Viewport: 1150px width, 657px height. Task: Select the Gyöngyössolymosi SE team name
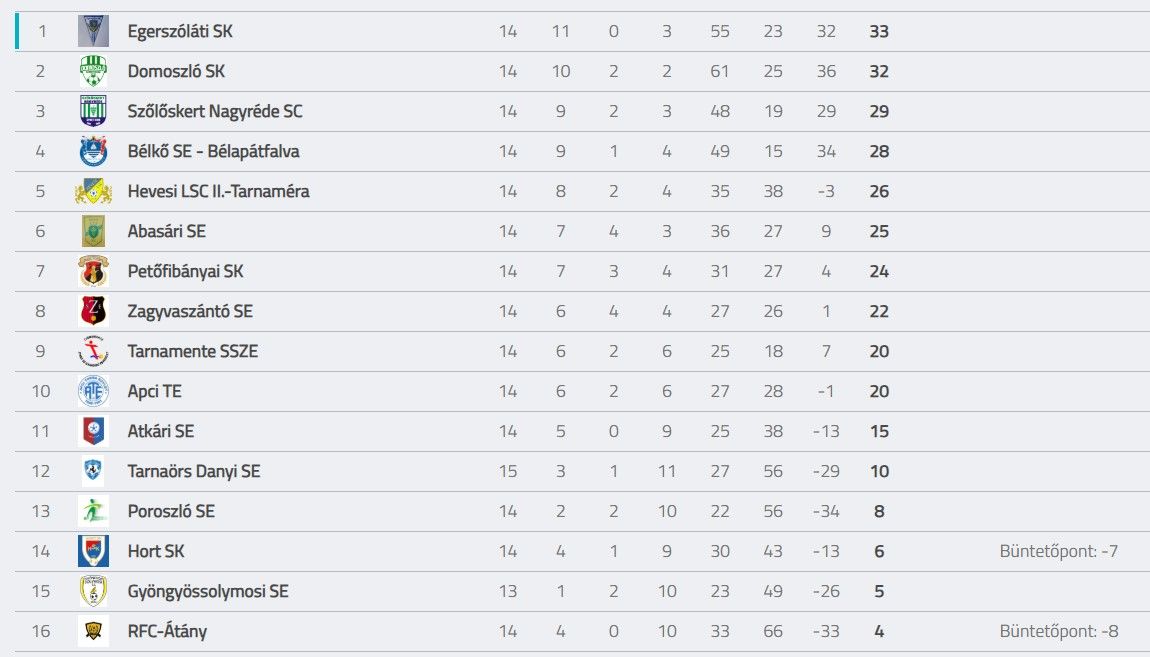pyautogui.click(x=208, y=592)
